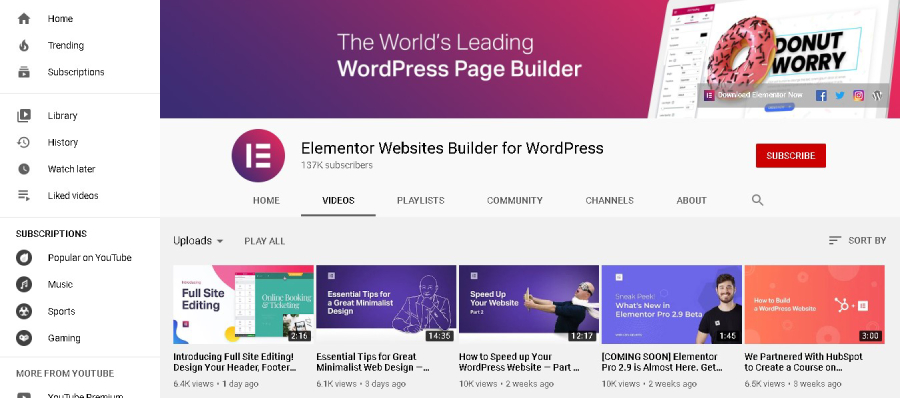Open the SORT BY menu

(x=858, y=241)
